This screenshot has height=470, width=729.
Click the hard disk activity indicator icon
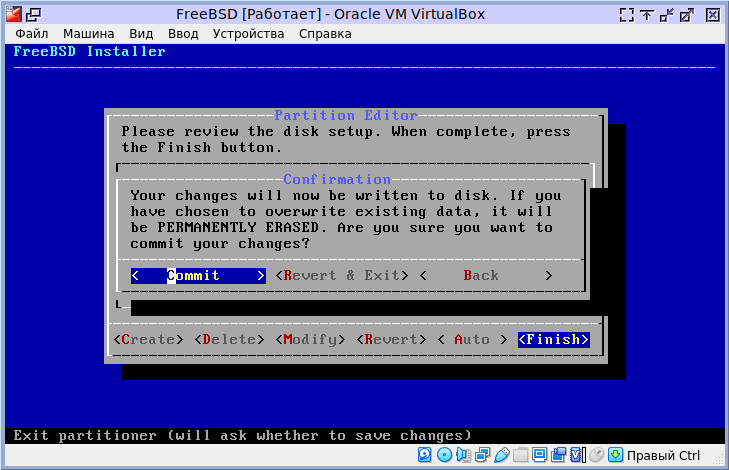(x=424, y=455)
